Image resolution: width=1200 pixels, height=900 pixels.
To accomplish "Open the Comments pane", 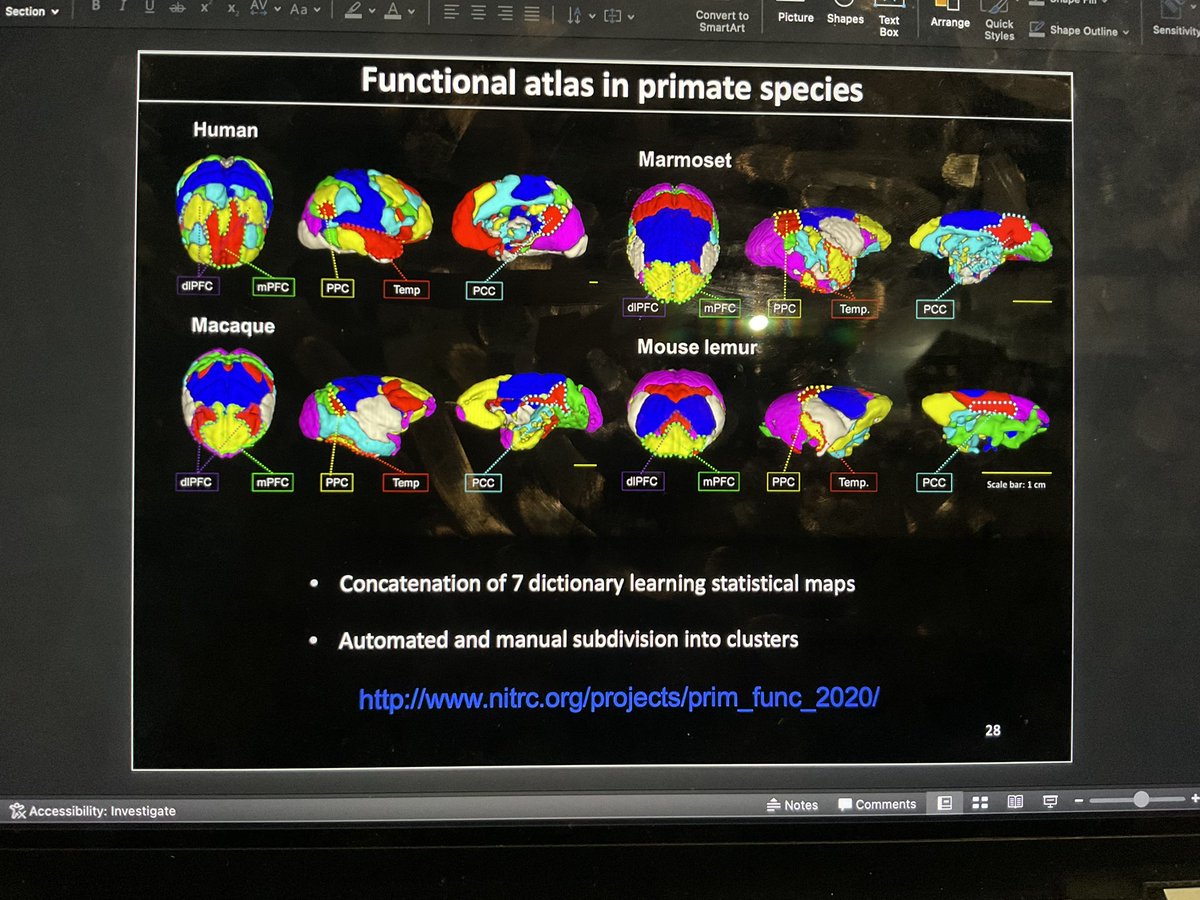I will [x=877, y=804].
